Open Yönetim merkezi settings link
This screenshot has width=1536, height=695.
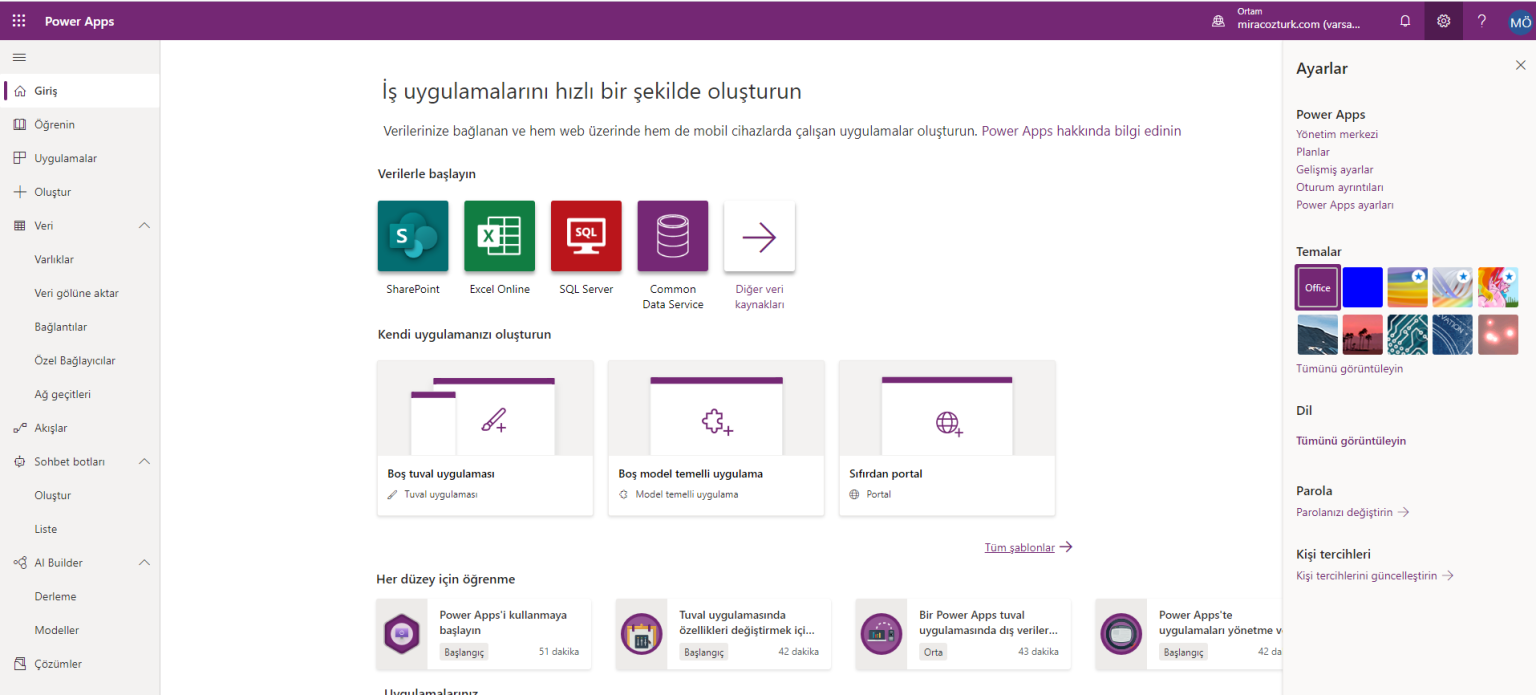(1337, 134)
